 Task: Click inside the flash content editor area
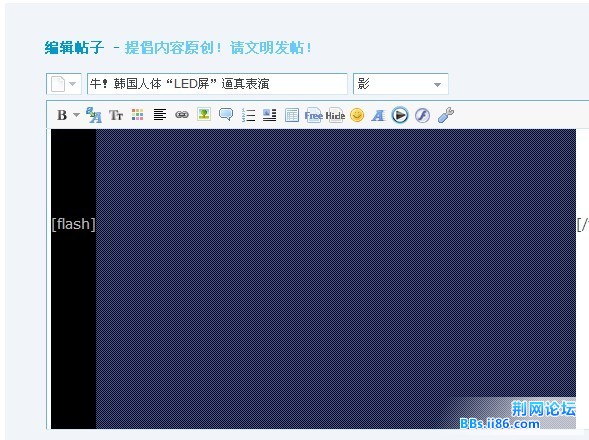pyautogui.click(x=313, y=278)
